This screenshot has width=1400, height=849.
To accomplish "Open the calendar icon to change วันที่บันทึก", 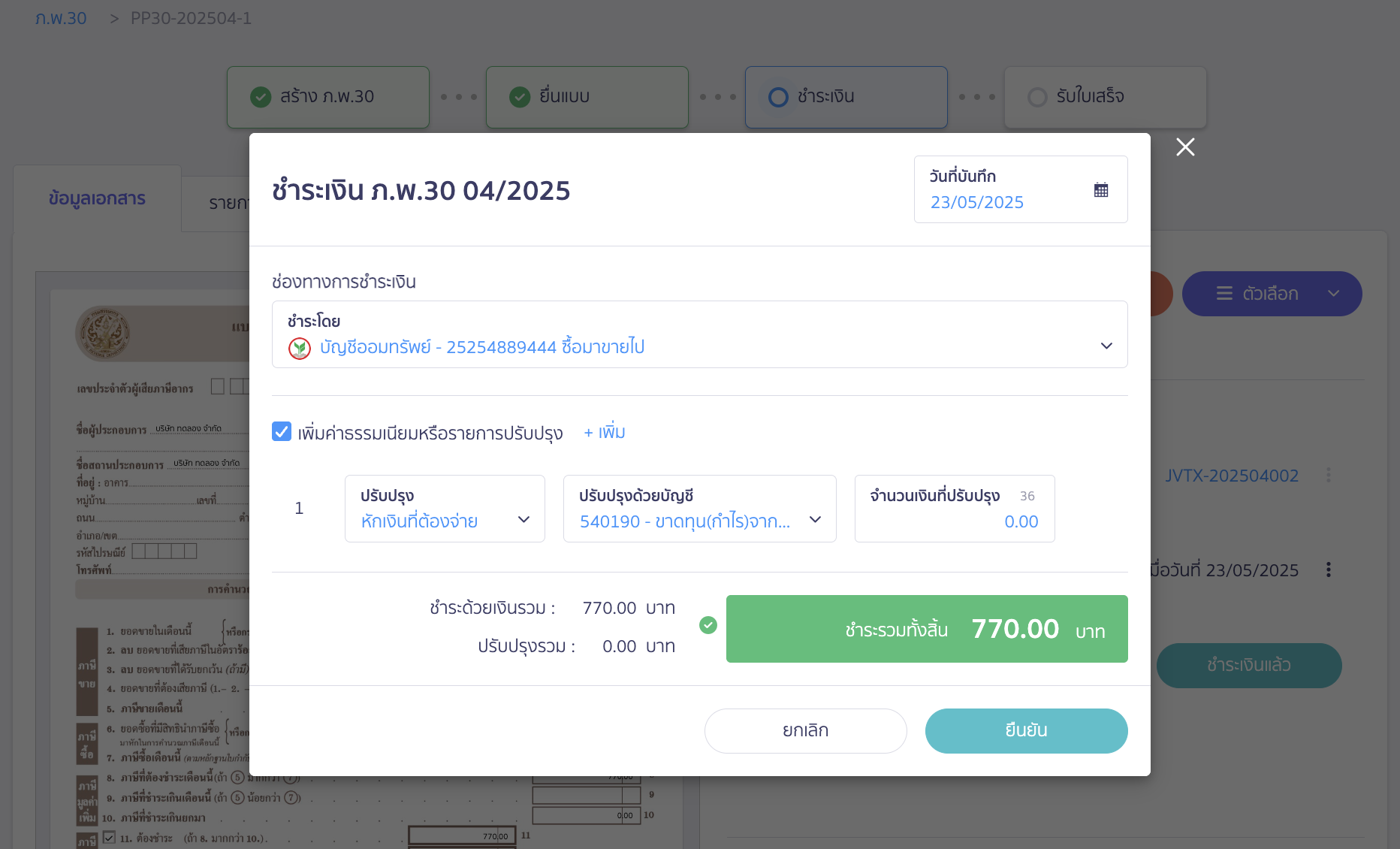I will (1101, 189).
